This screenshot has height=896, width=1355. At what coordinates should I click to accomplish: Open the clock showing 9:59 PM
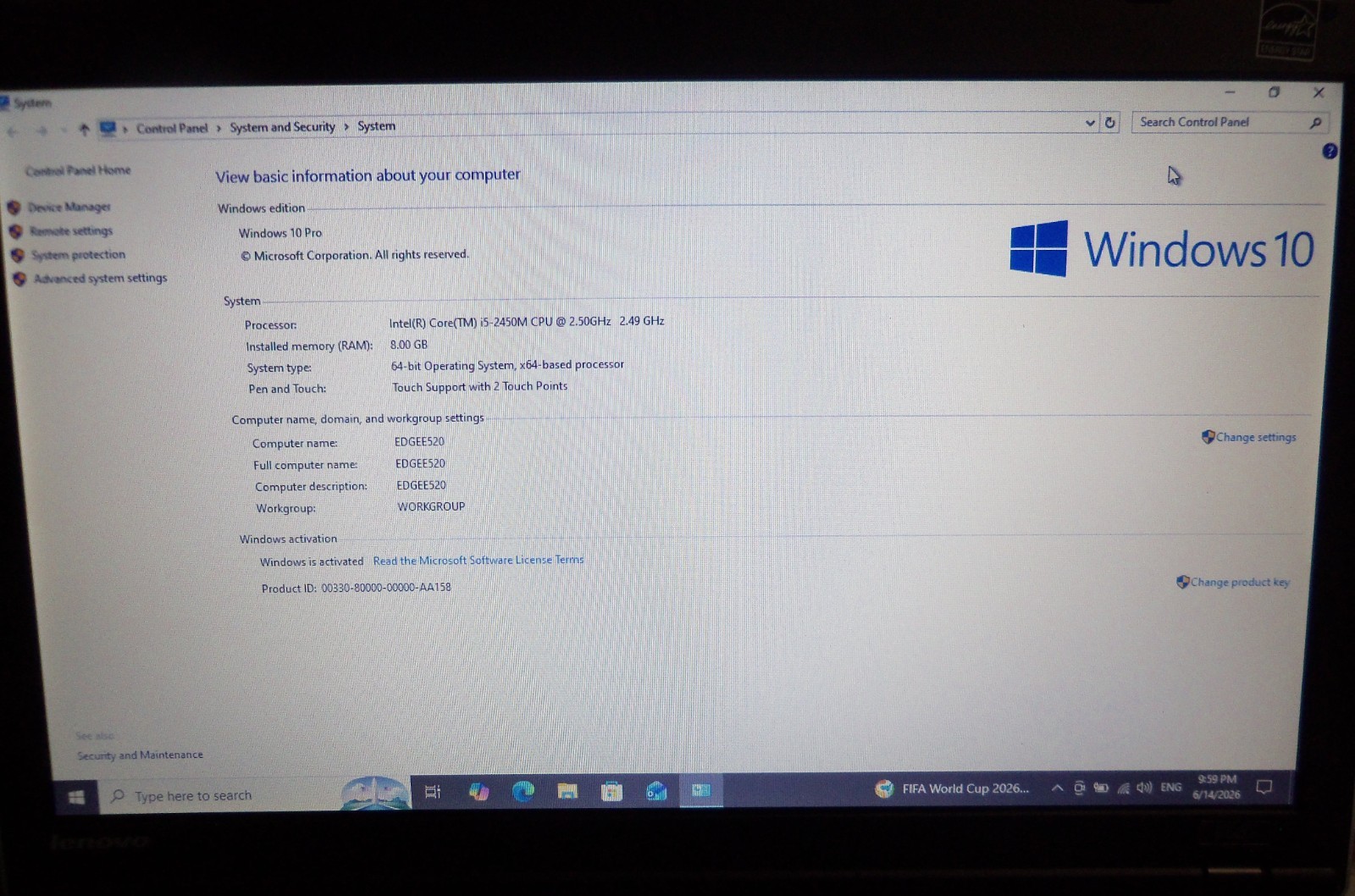(x=1217, y=787)
